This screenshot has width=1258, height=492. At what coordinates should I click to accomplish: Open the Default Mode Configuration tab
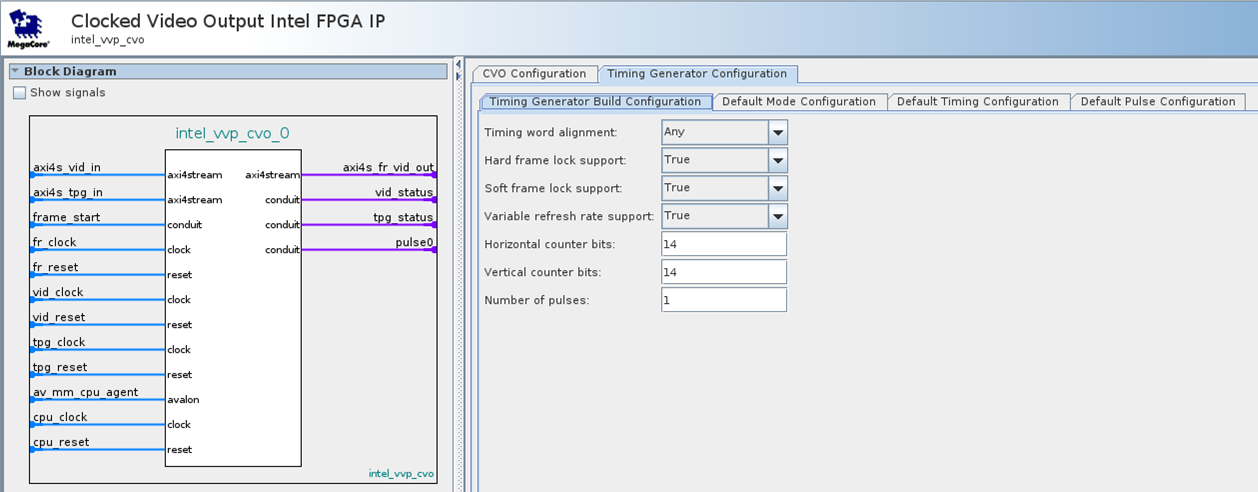pos(798,102)
